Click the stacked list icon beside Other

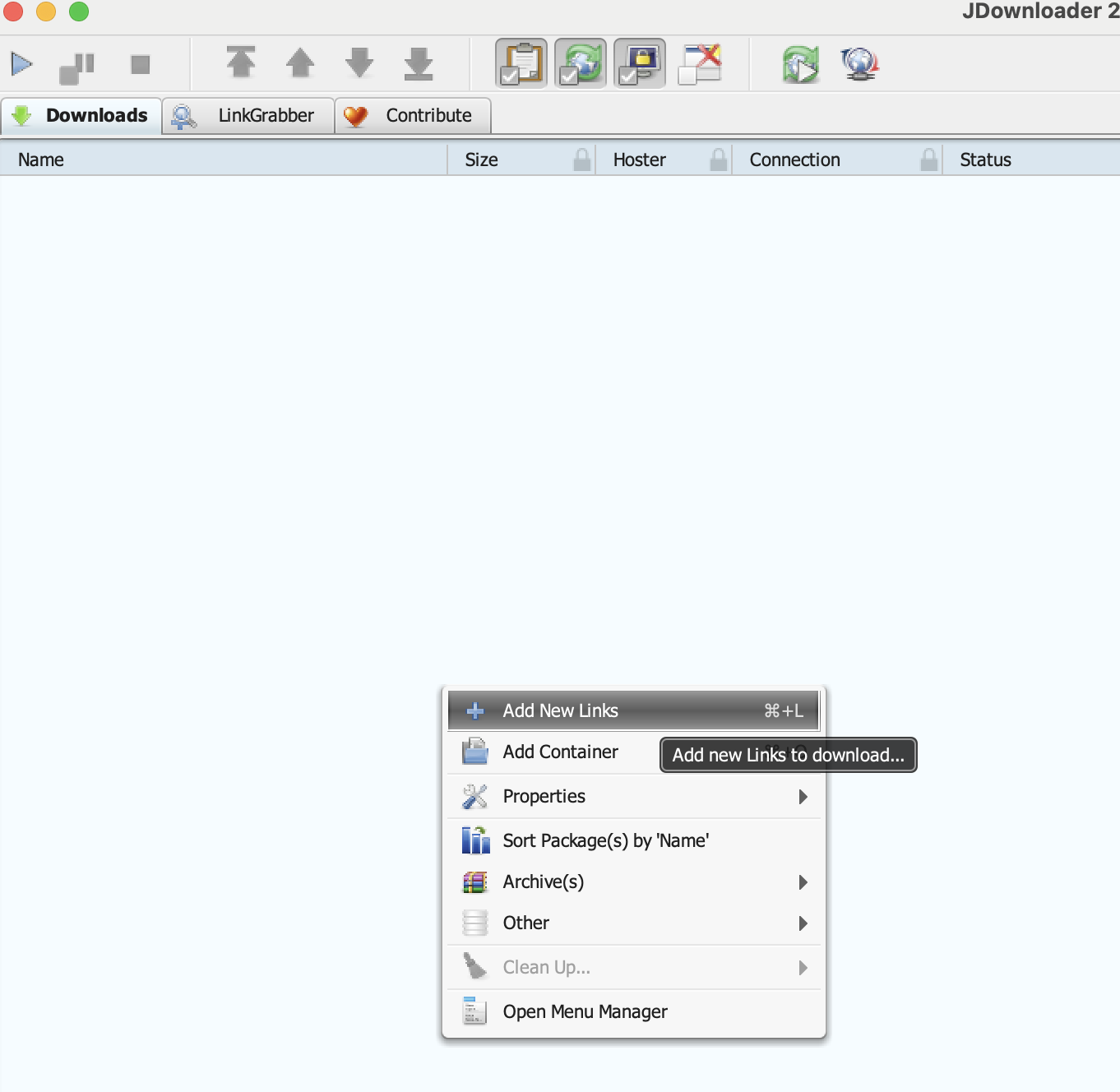[x=475, y=923]
